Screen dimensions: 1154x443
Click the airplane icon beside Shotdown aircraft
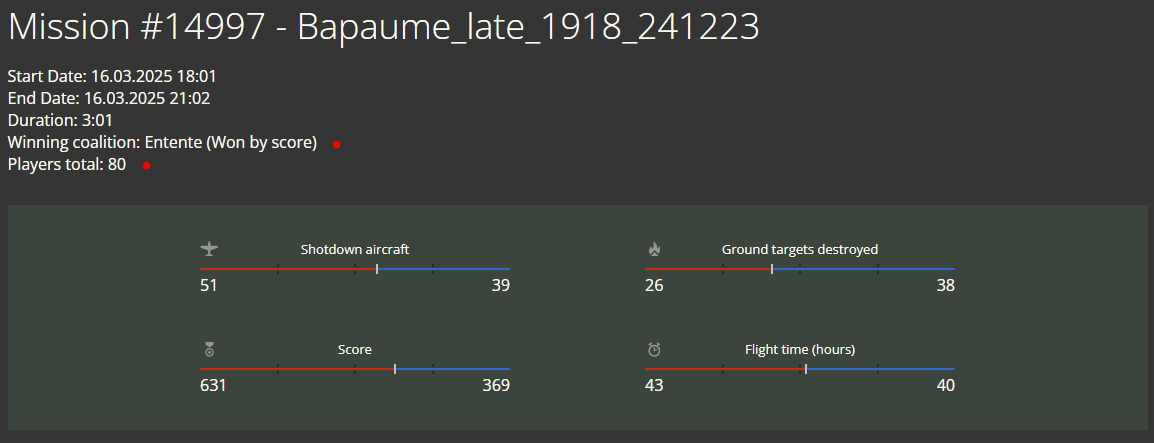click(x=209, y=249)
